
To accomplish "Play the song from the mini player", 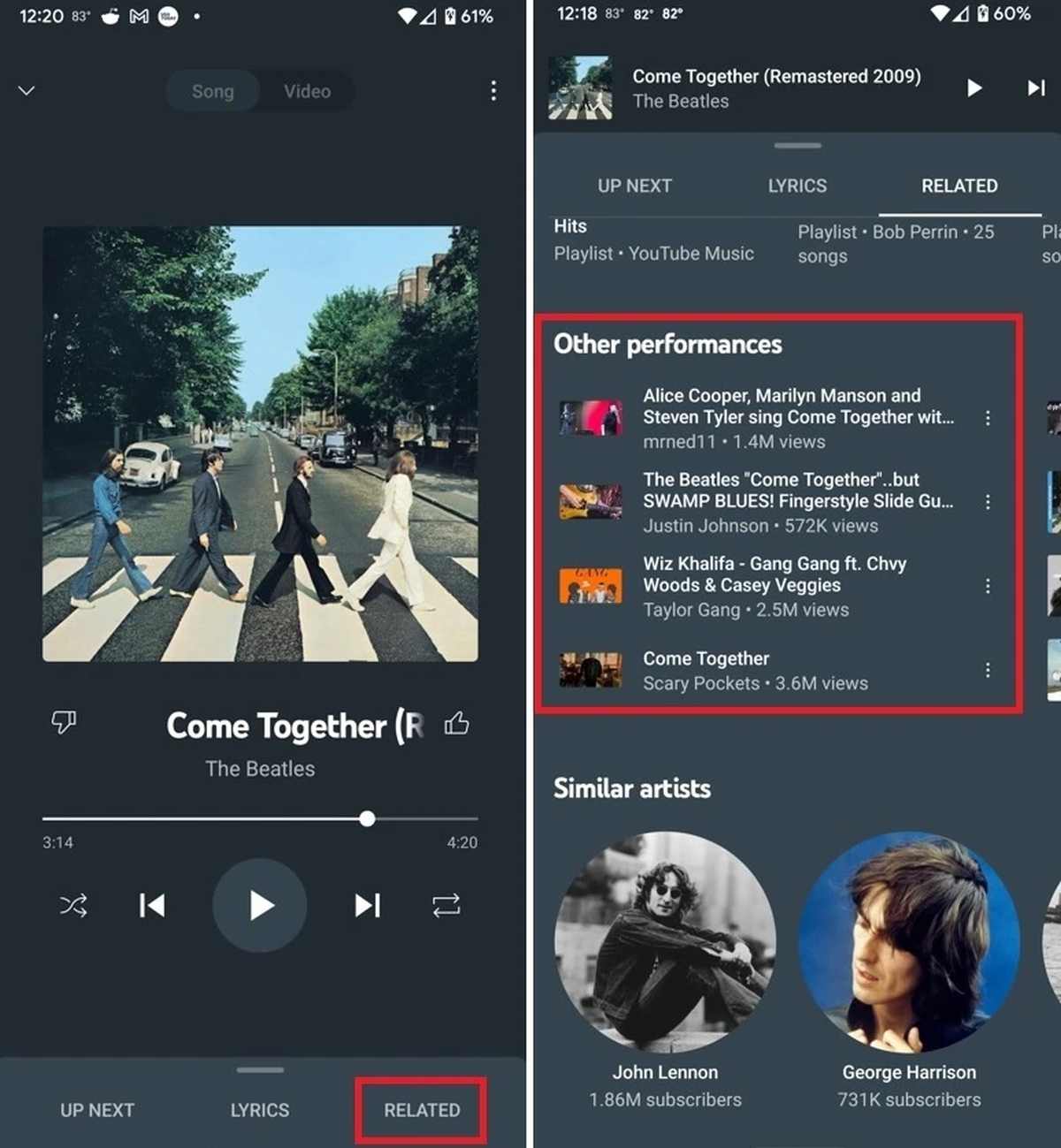I will click(974, 87).
